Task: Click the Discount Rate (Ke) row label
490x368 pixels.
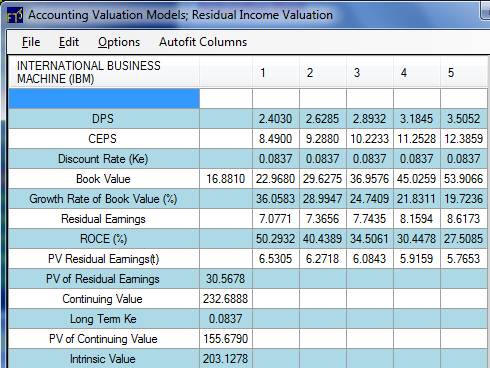Action: point(104,159)
